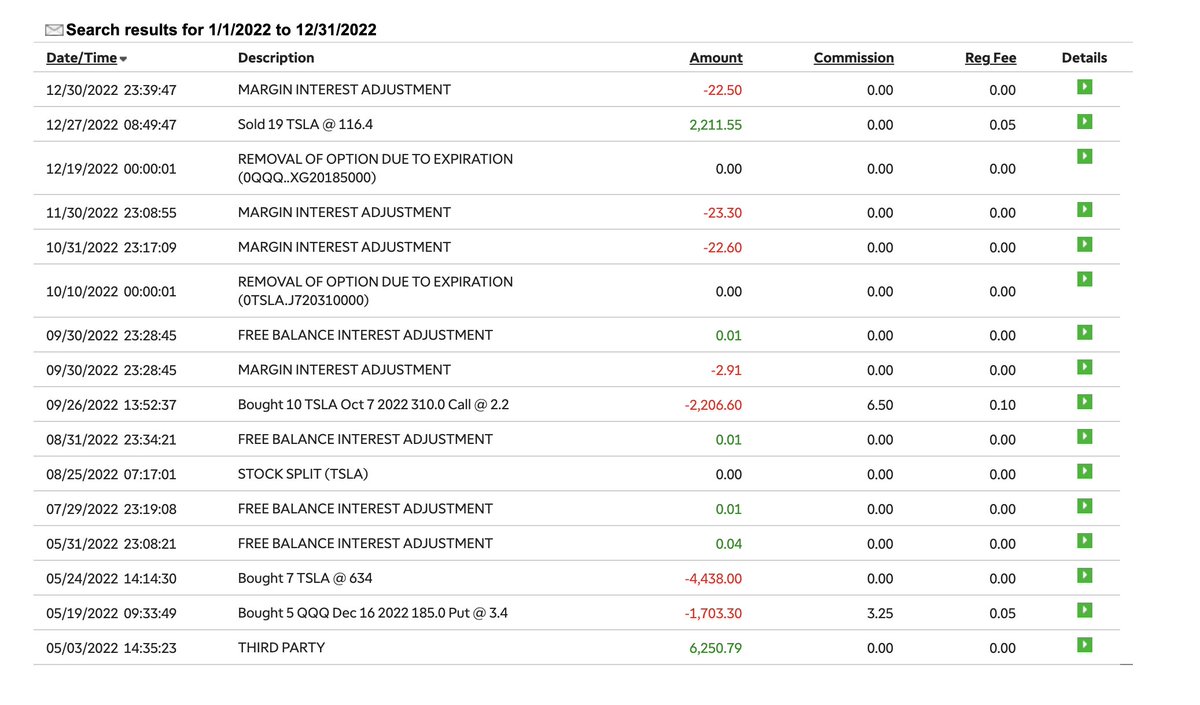
Task: Sort by Date/Time column header
Action: point(81,58)
